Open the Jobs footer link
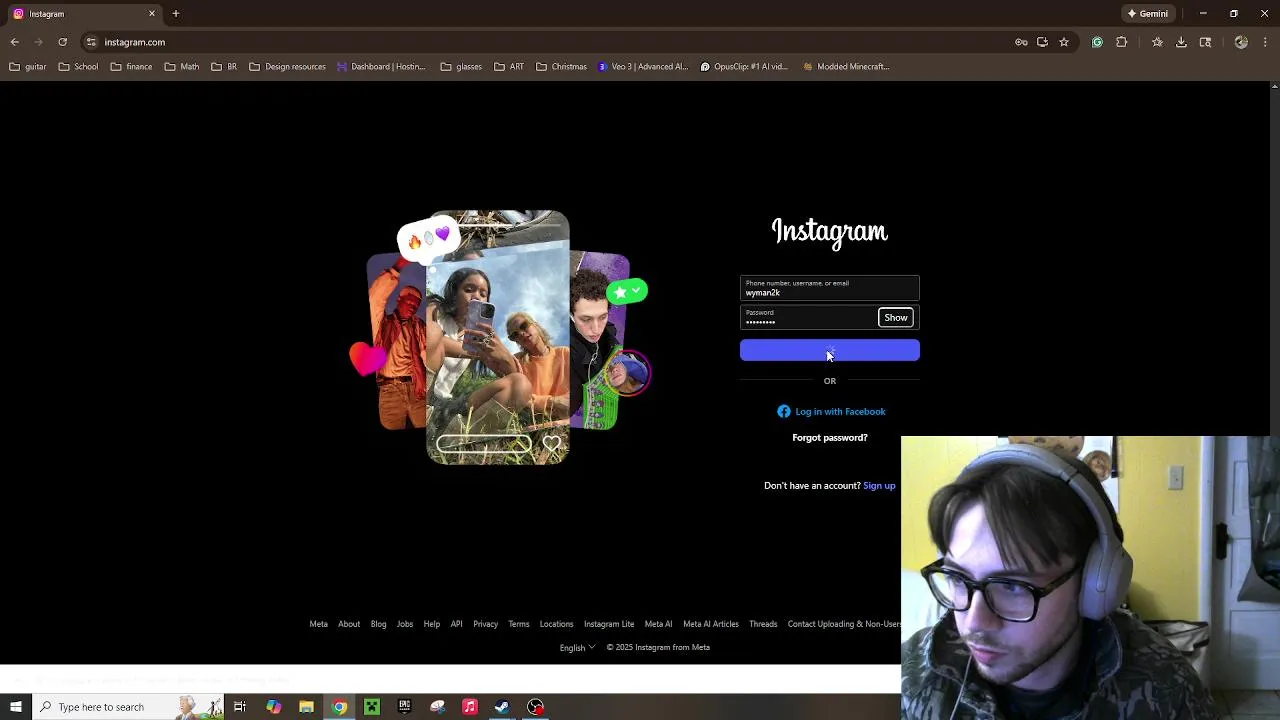Viewport: 1280px width, 720px height. 404,624
